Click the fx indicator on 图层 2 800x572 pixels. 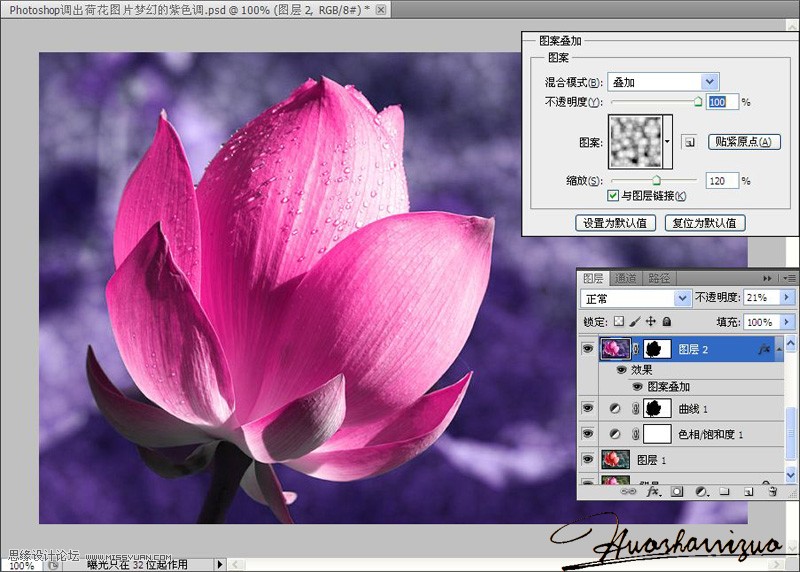[764, 349]
